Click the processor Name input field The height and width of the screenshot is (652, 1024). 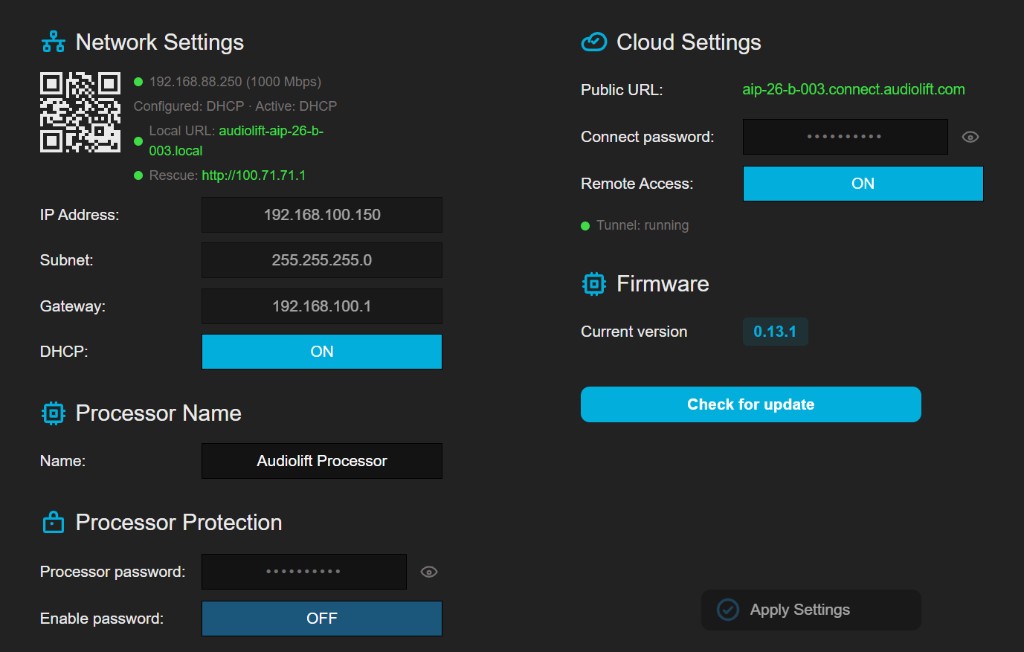pos(322,461)
